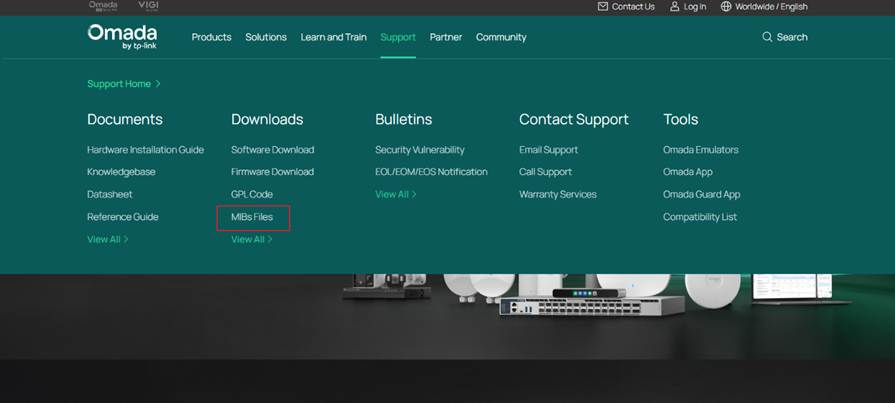Open the Solutions menu
This screenshot has width=895, height=403.
point(266,37)
